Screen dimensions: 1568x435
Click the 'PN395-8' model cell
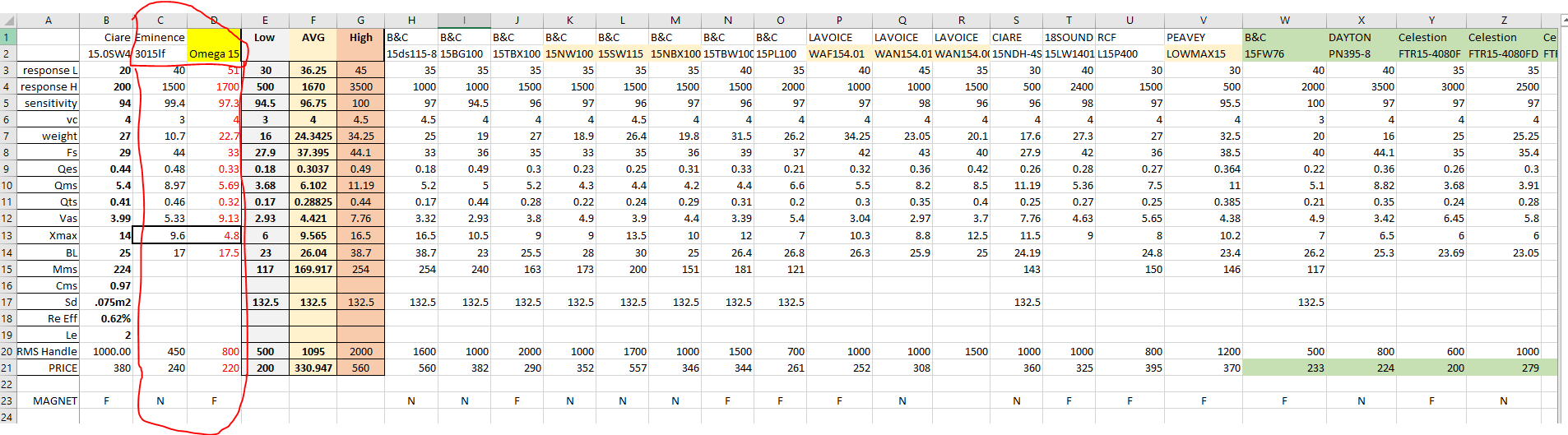[x=1362, y=53]
